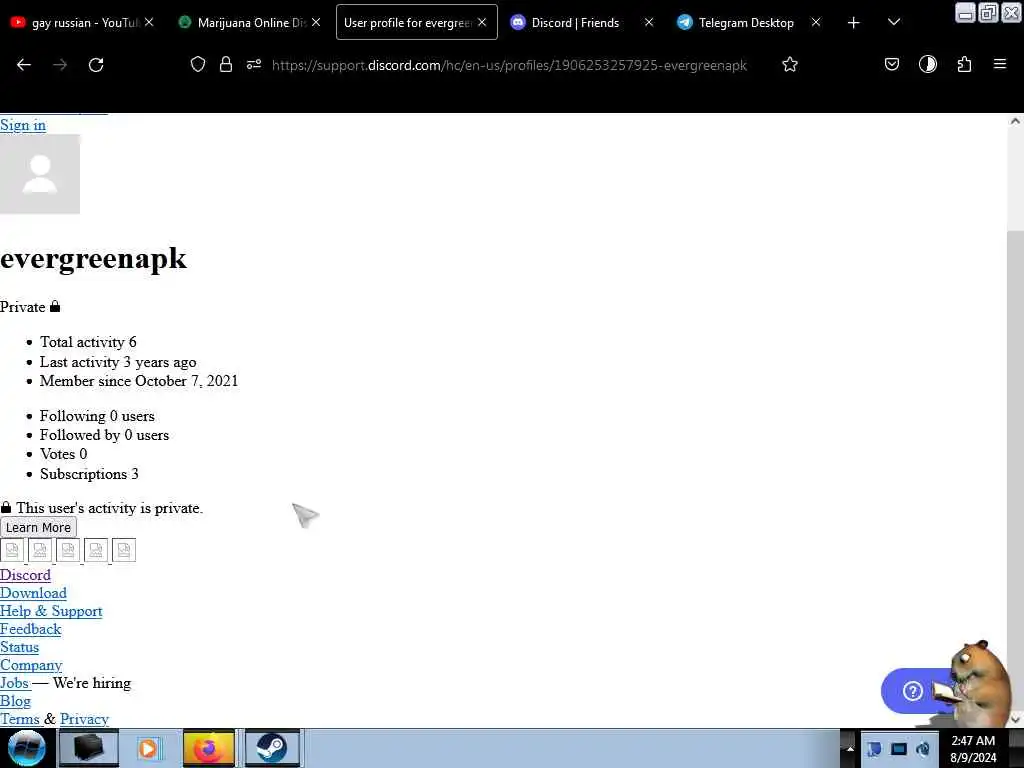Click the address bar URL field
The height and width of the screenshot is (768, 1024).
(x=509, y=65)
